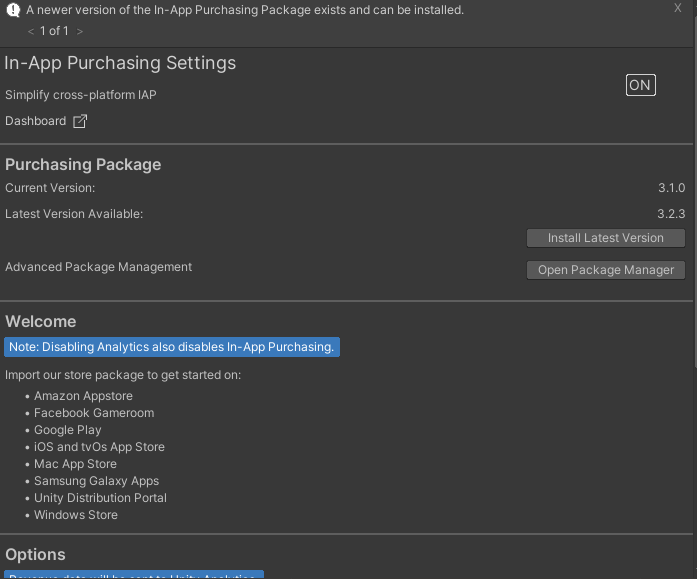
Task: Click iOS and tvOs App Store item
Action: [x=99, y=447]
